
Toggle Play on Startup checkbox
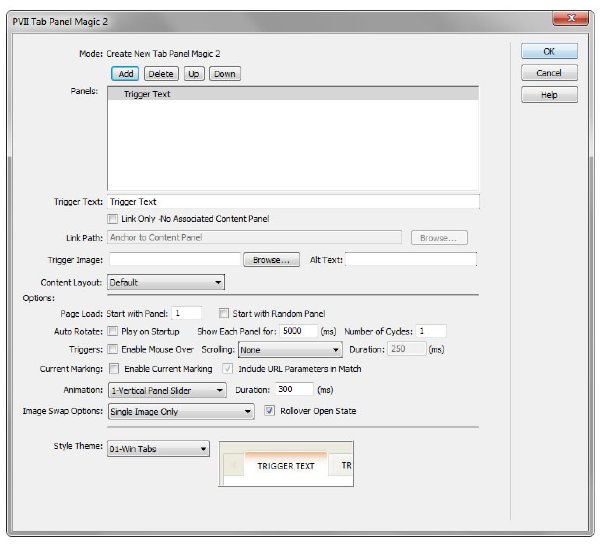tap(112, 331)
